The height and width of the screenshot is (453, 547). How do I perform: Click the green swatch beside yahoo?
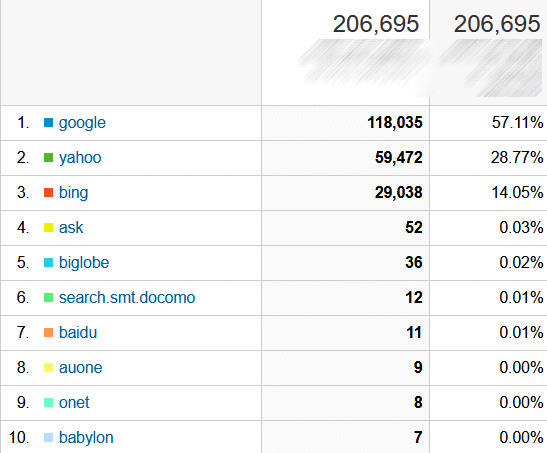[x=48, y=158]
